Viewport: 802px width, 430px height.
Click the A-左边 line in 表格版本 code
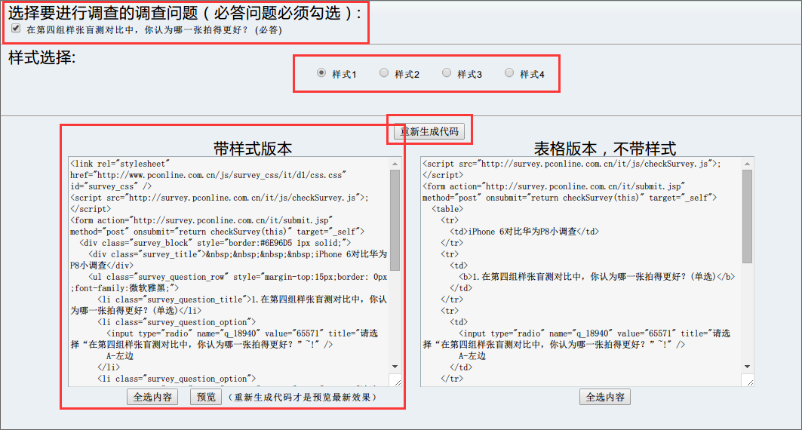click(x=472, y=356)
